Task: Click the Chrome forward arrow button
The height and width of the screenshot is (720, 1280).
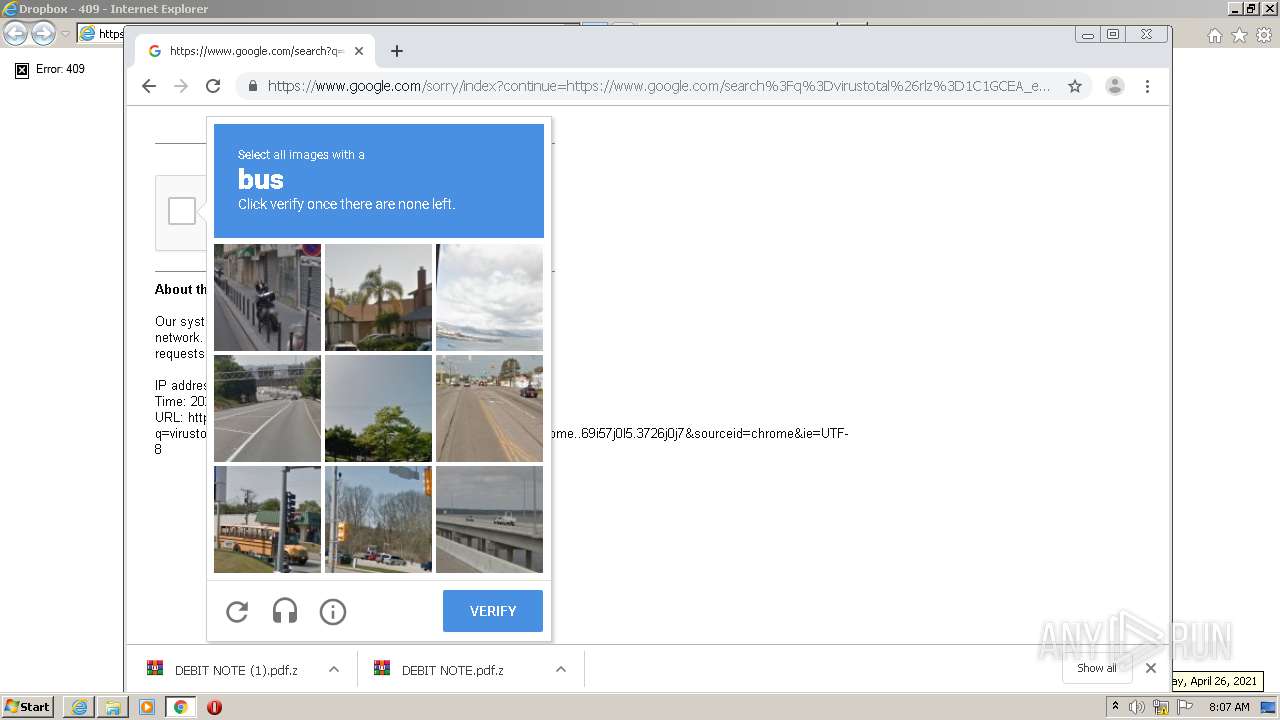Action: pyautogui.click(x=181, y=86)
